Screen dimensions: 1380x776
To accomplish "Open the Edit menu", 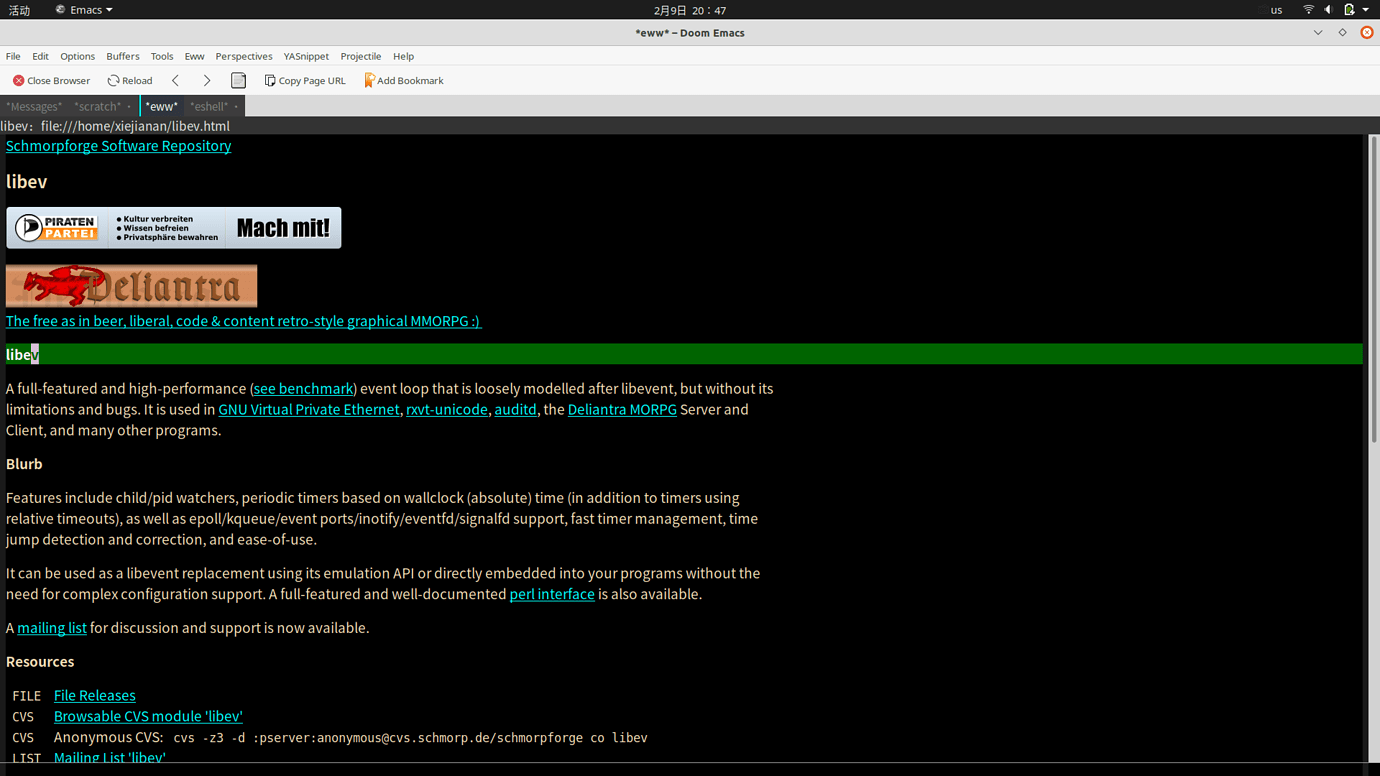I will (x=40, y=57).
